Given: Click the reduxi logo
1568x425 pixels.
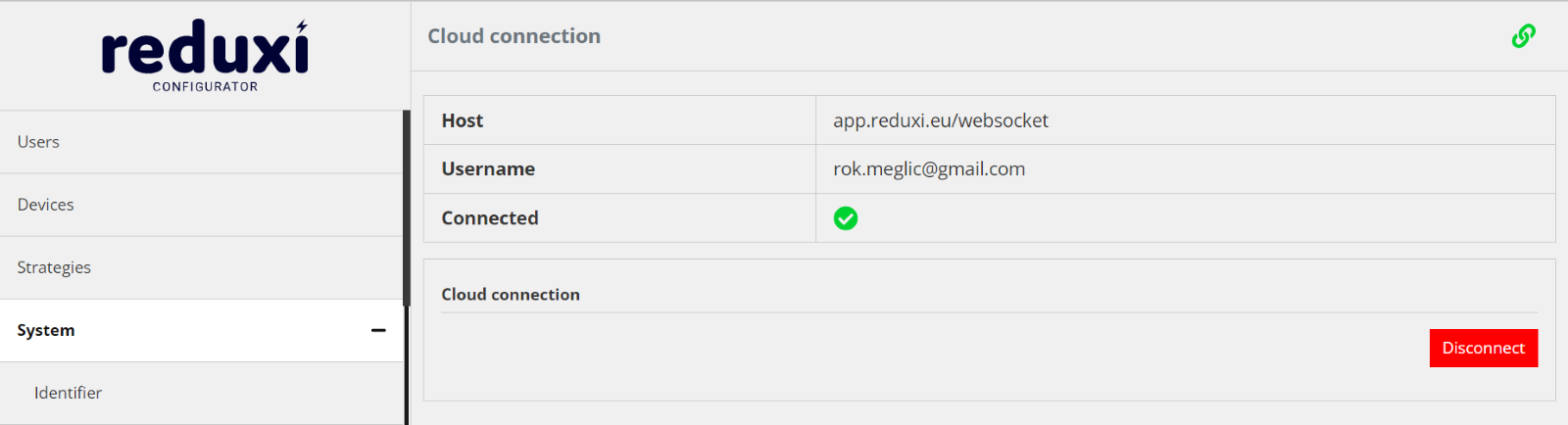Looking at the screenshot, I should click(x=205, y=50).
